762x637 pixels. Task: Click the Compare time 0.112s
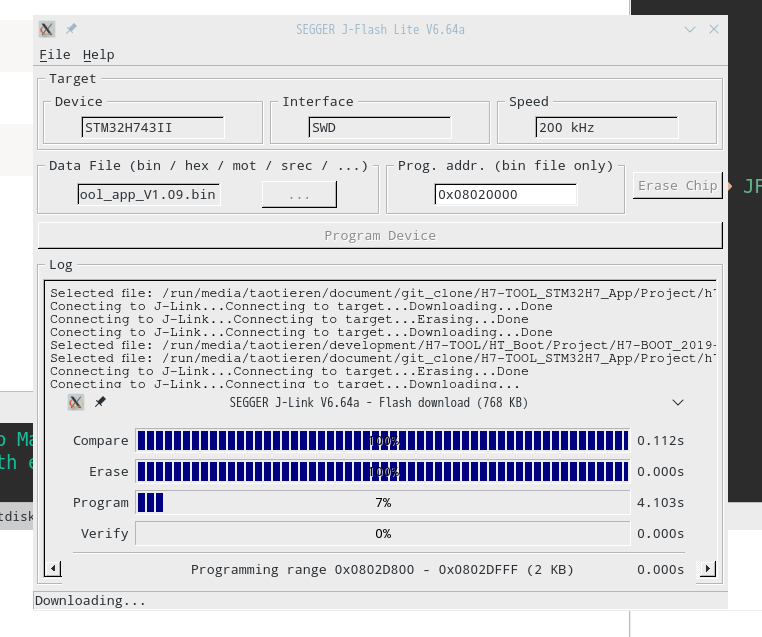660,441
